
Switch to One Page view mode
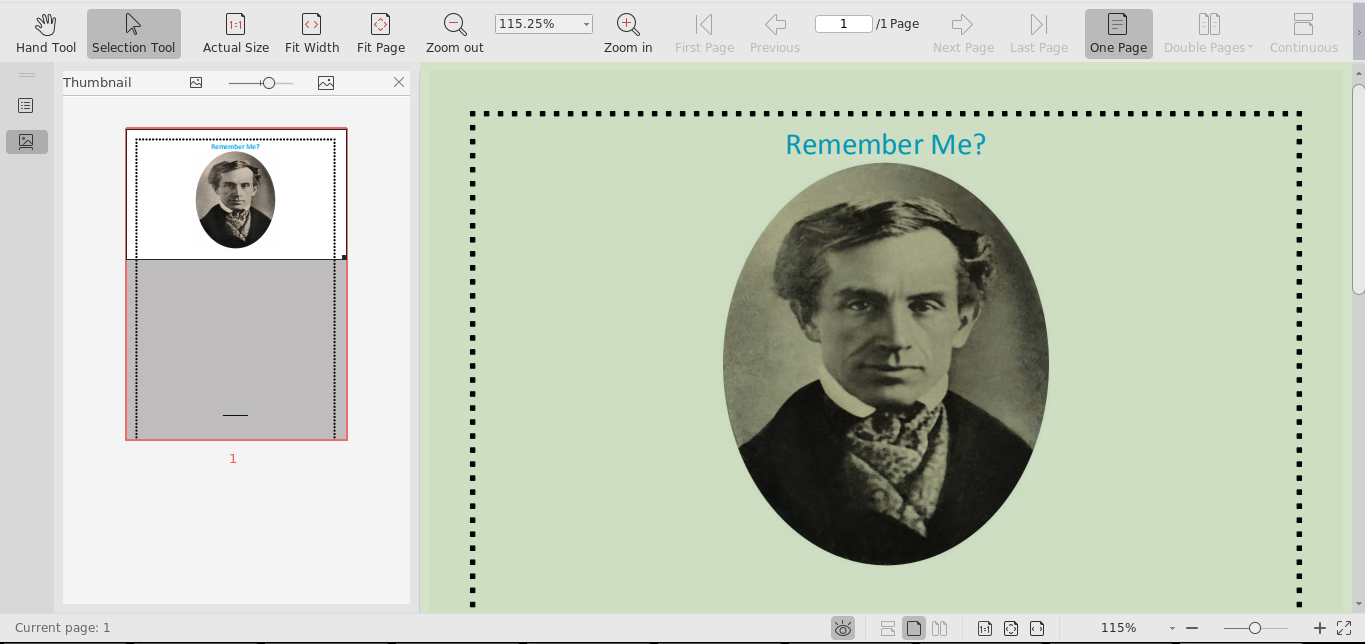(1118, 33)
